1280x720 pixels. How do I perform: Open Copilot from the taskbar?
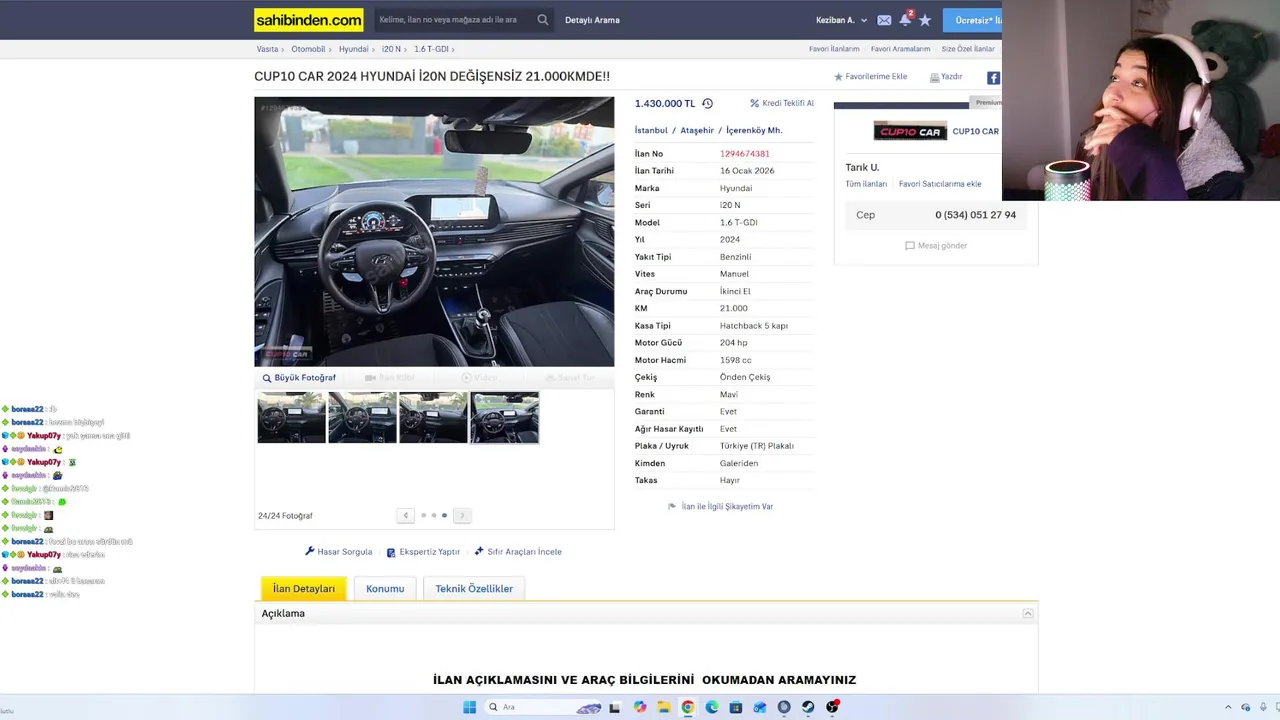[640, 707]
